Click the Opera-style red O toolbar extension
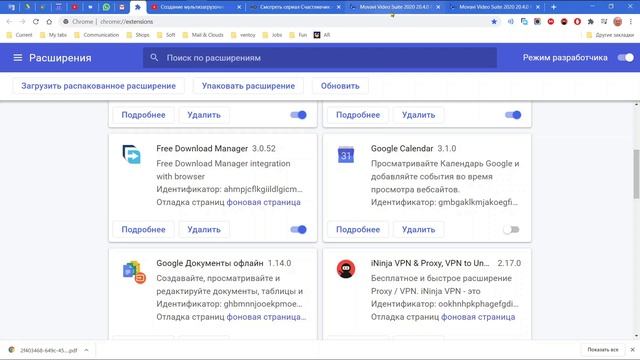640x360 pixels. [577, 22]
